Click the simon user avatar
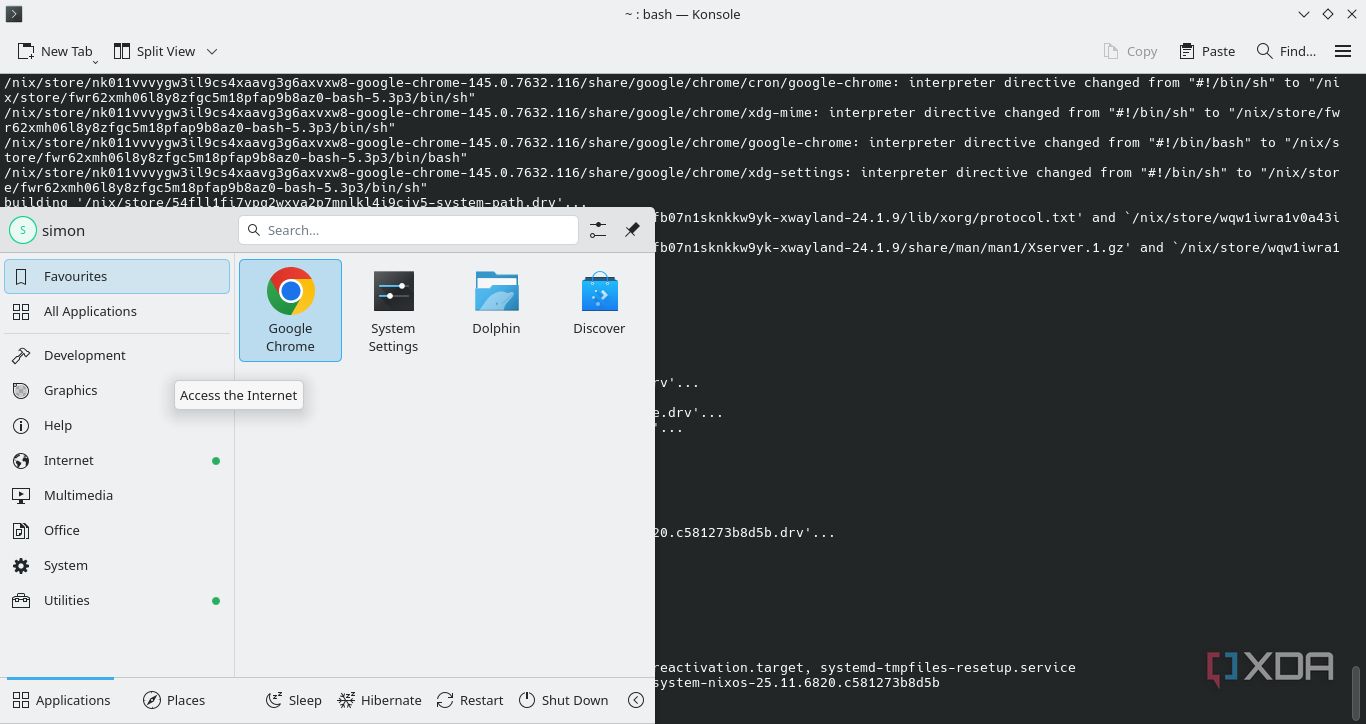This screenshot has height=724, width=1366. click(x=22, y=230)
